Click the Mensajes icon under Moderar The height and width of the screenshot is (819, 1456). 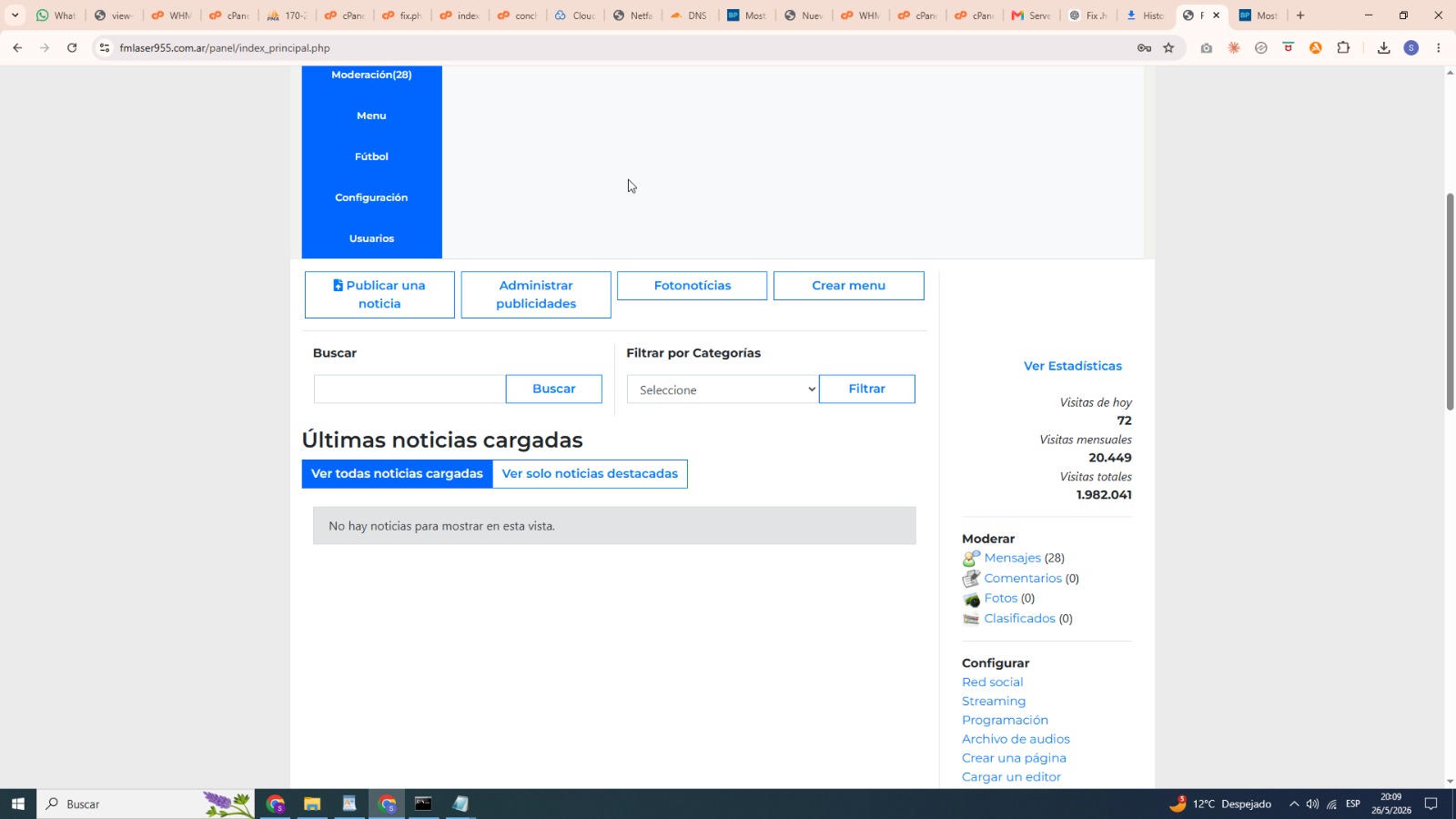[971, 559]
